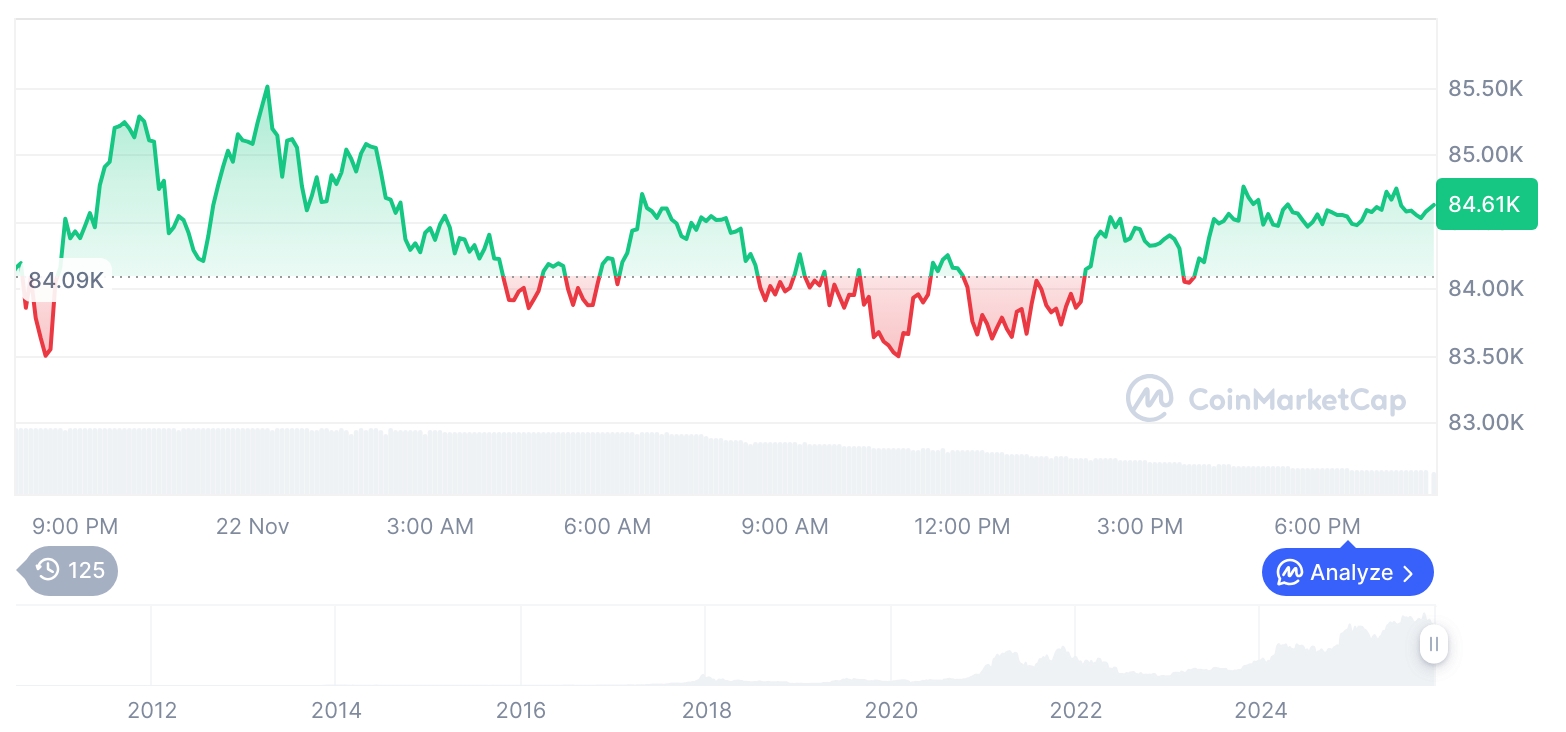Click the 12:00 PM time axis label

point(962,526)
